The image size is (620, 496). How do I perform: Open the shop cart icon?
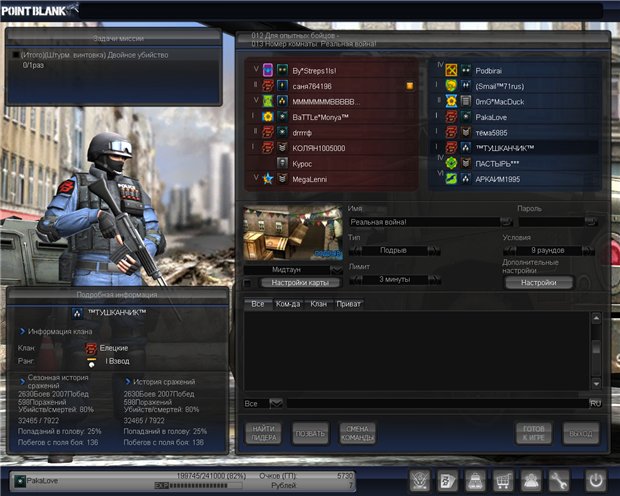pyautogui.click(x=504, y=481)
